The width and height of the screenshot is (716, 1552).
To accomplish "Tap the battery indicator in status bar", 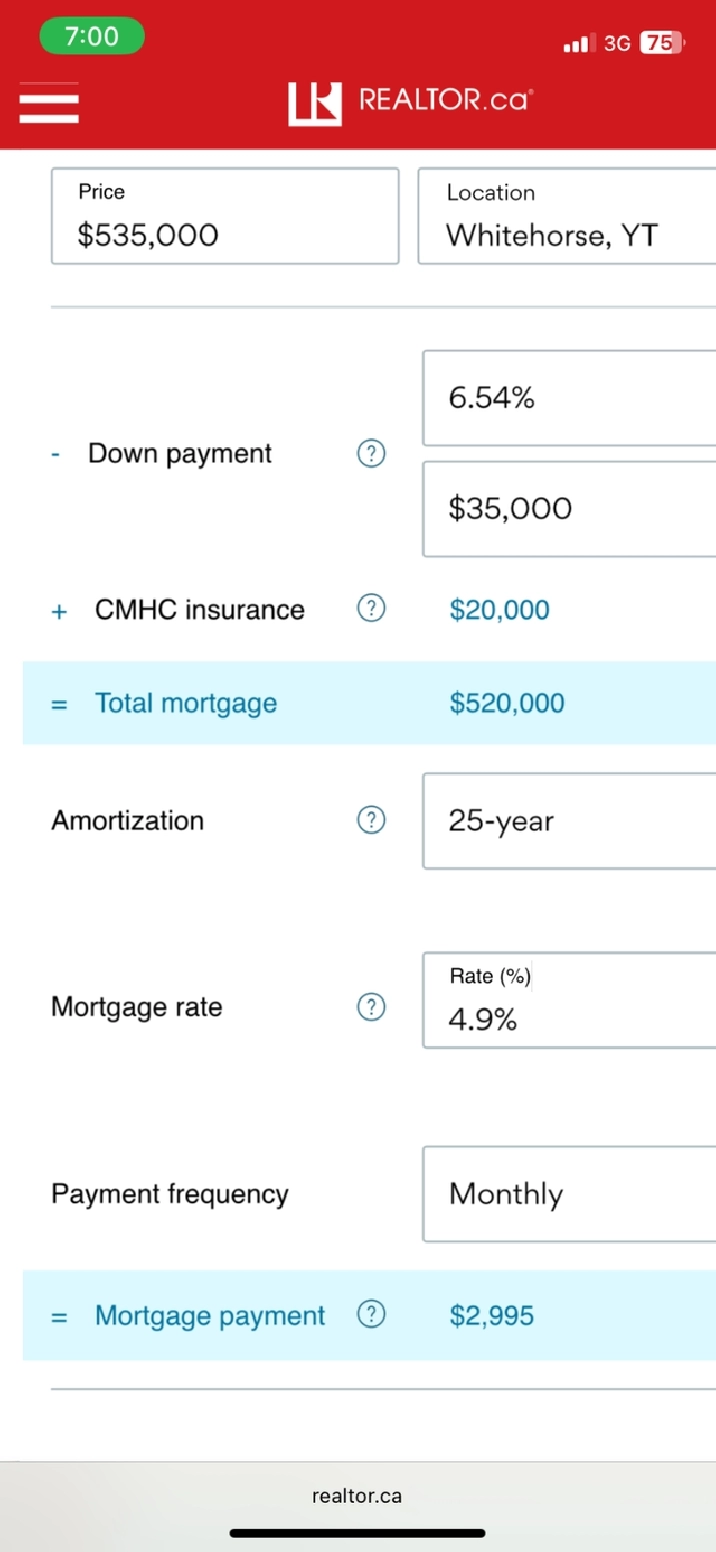I will [661, 43].
